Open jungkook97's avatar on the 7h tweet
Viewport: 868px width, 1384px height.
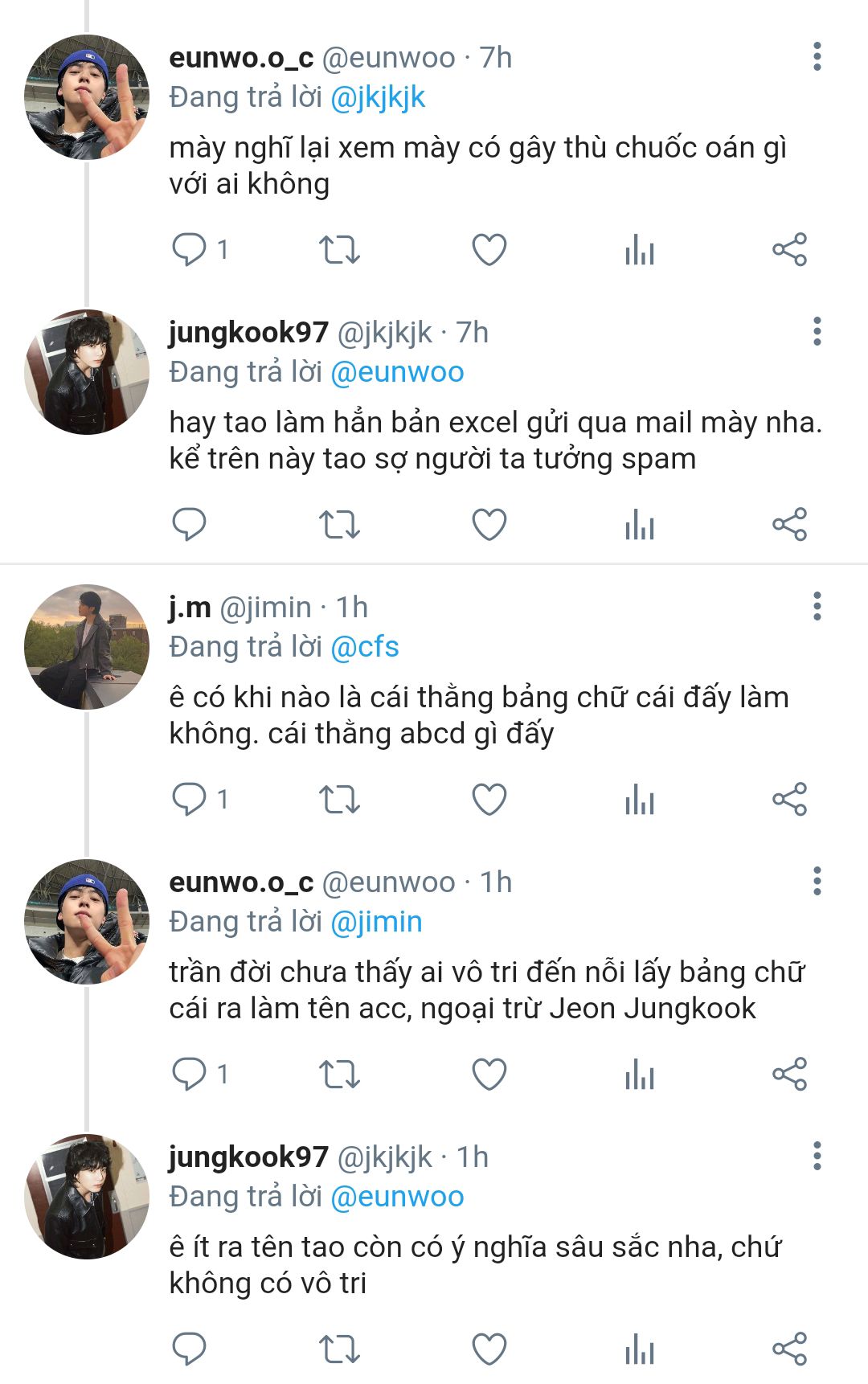coord(87,372)
